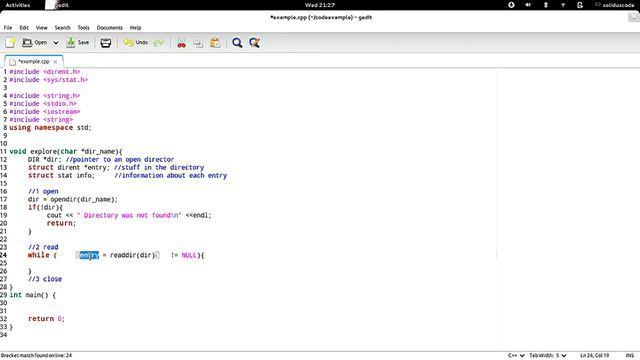Click the '//3 close' comment
Viewport: 640px width, 360px height.
pos(45,279)
